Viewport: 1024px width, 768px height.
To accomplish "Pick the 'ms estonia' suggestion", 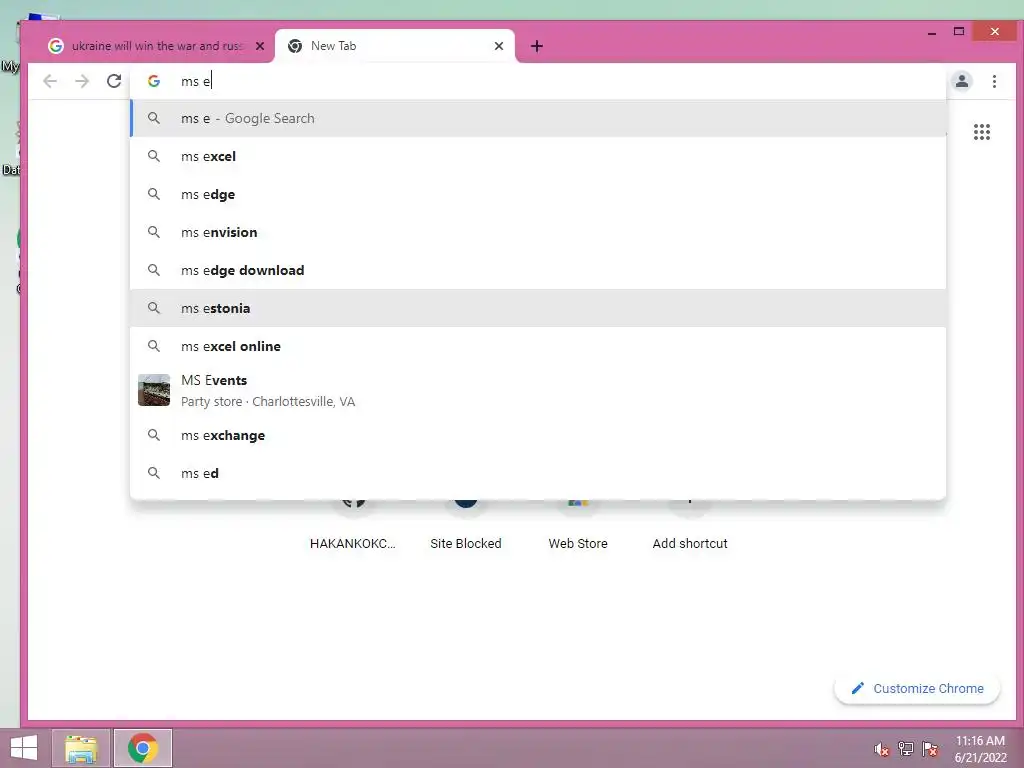I will pos(538,308).
